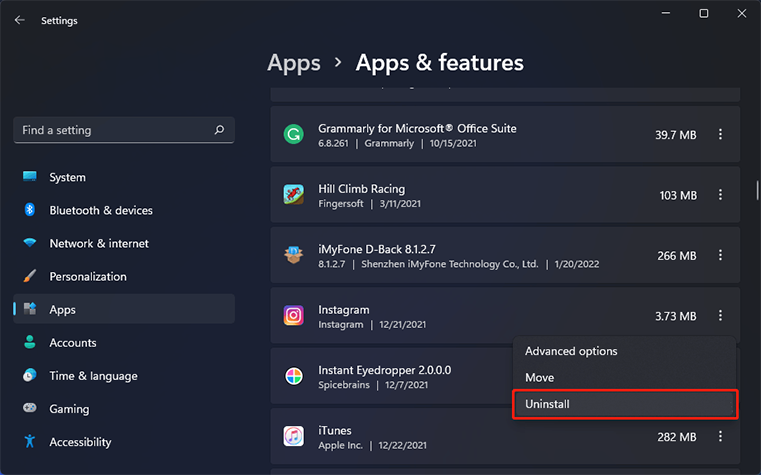Open Network & internet in the sidebar
Image resolution: width=761 pixels, height=475 pixels.
(x=124, y=243)
